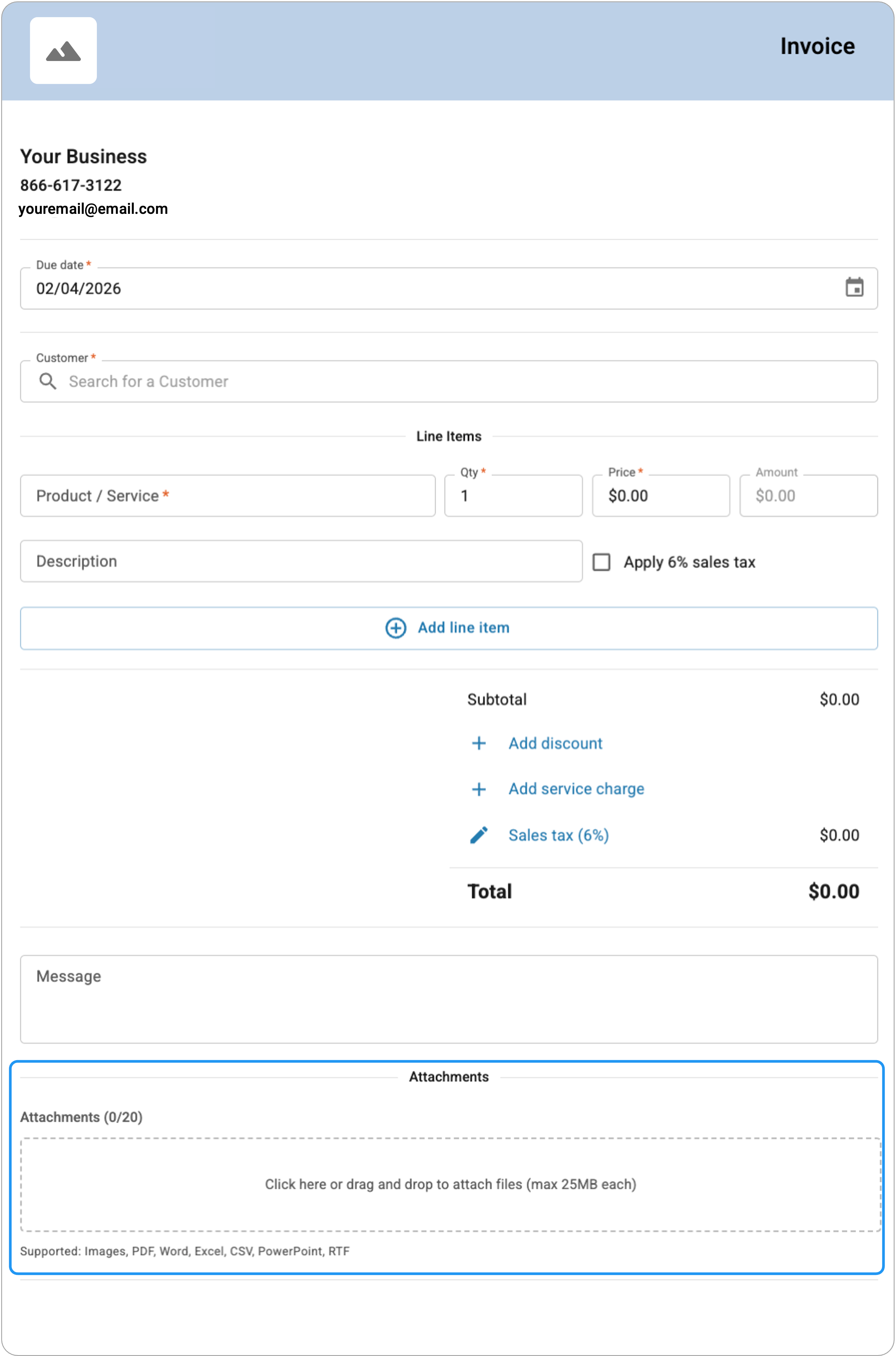Click the customer search magnifier icon
This screenshot has height=1356, width=896.
click(x=48, y=381)
